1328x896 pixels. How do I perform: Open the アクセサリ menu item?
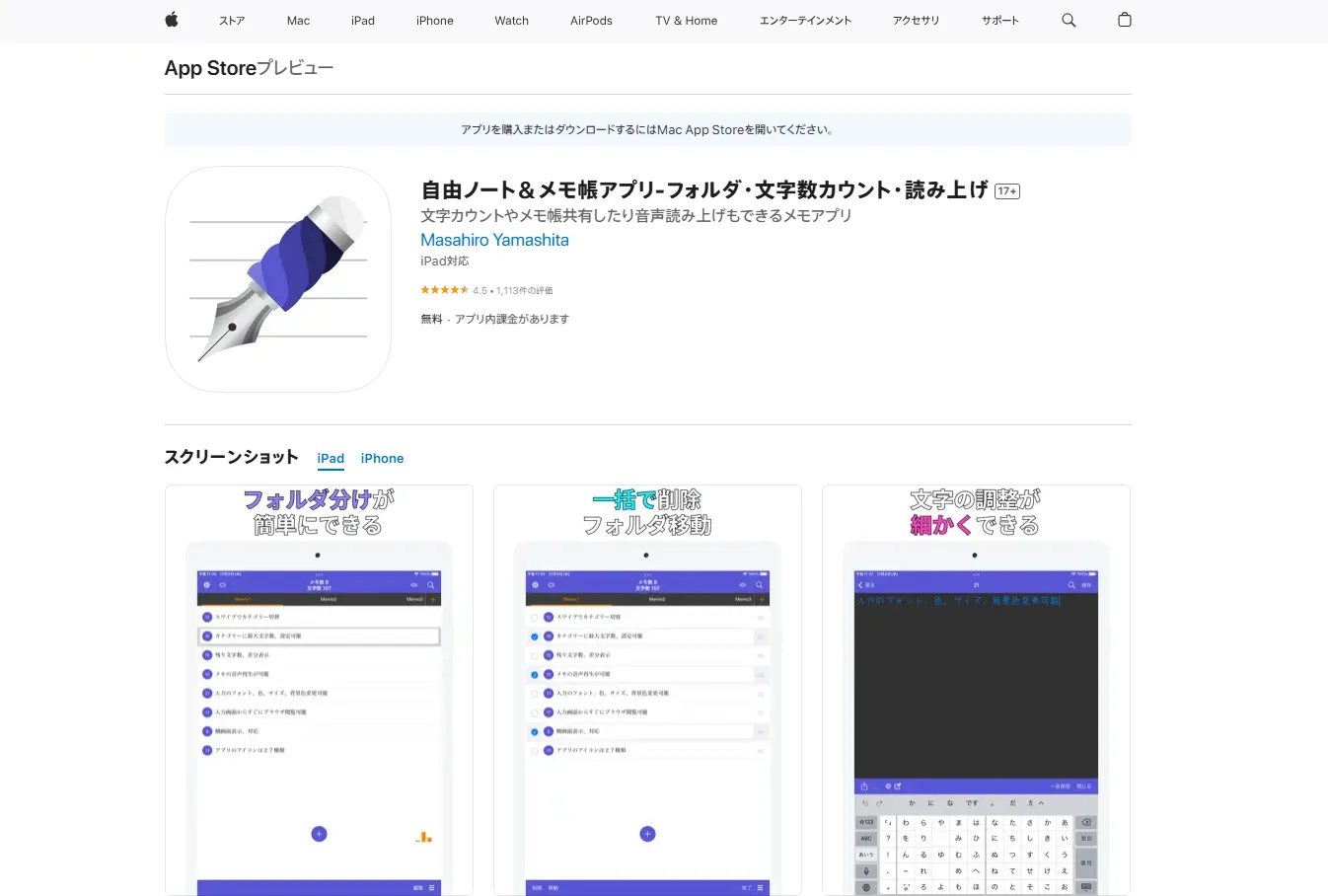click(916, 20)
